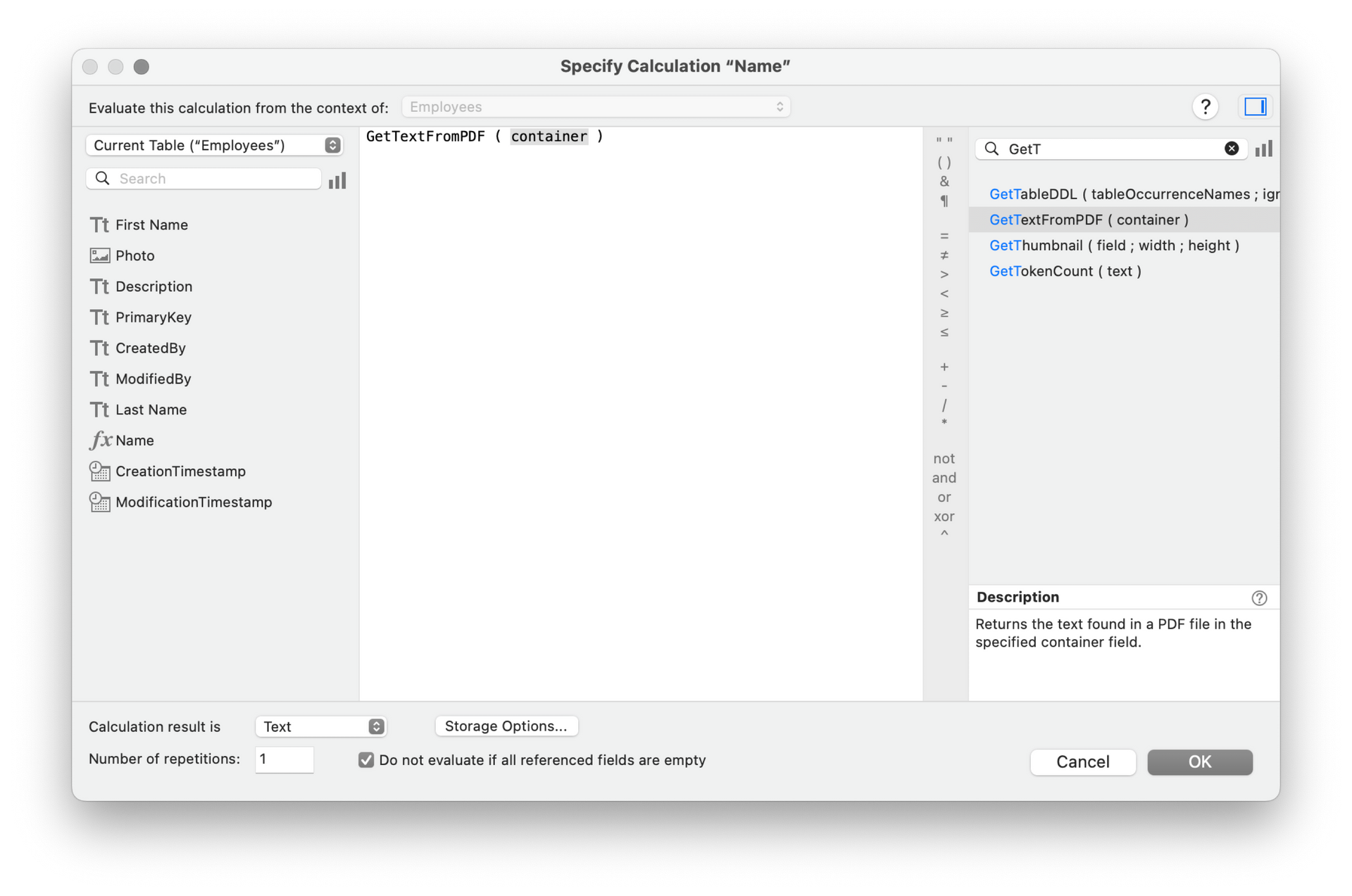Click the function list sort bars icon
The width and height of the screenshot is (1352, 896).
click(1263, 149)
